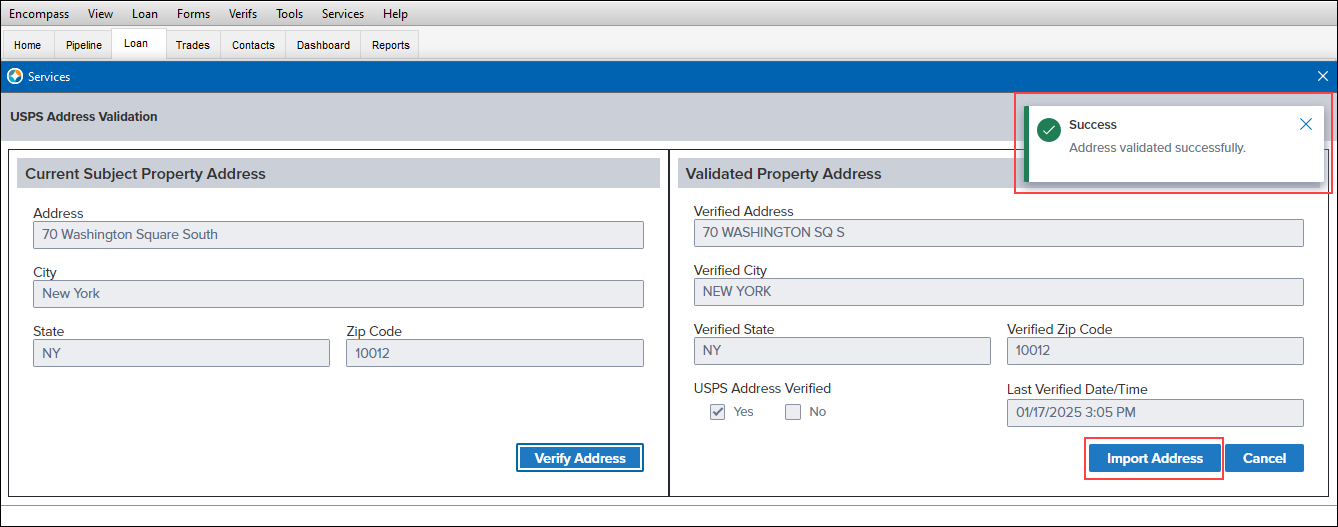Open the Verifs menu

(x=242, y=14)
